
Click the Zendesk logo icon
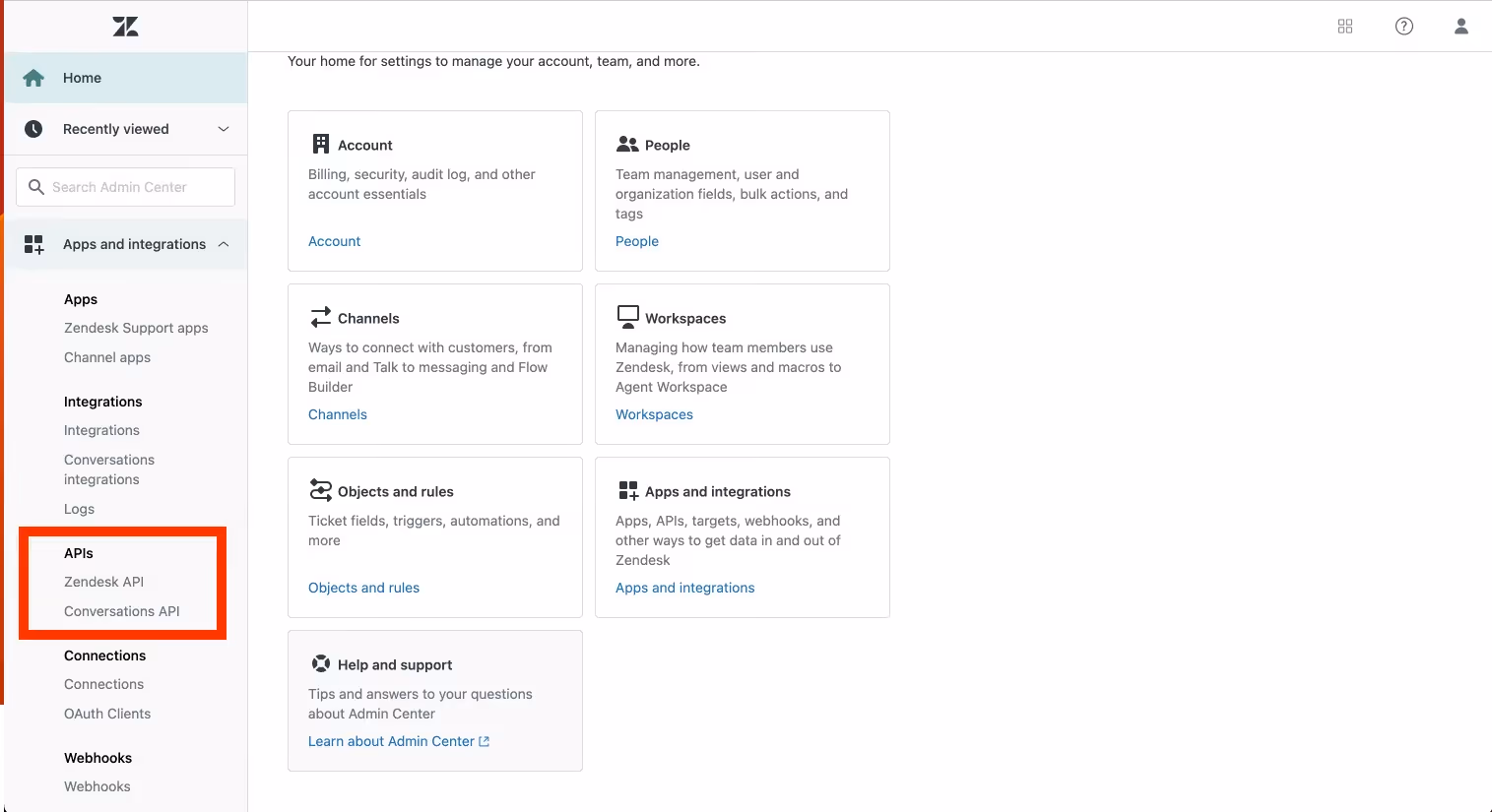tap(125, 27)
